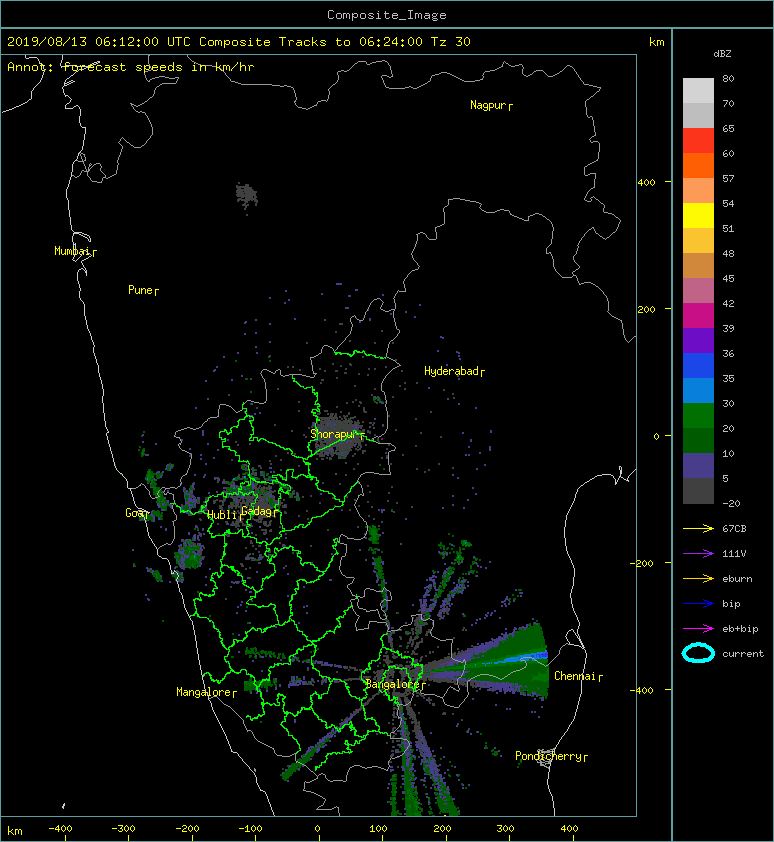Image resolution: width=774 pixels, height=842 pixels.
Task: Select the light blue 35 dBZ swatch
Action: [698, 390]
